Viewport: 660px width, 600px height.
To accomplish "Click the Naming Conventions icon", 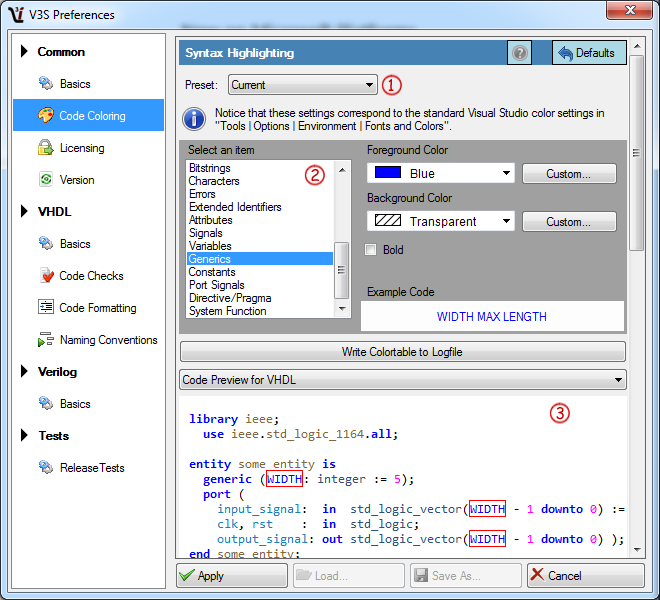I will point(46,339).
